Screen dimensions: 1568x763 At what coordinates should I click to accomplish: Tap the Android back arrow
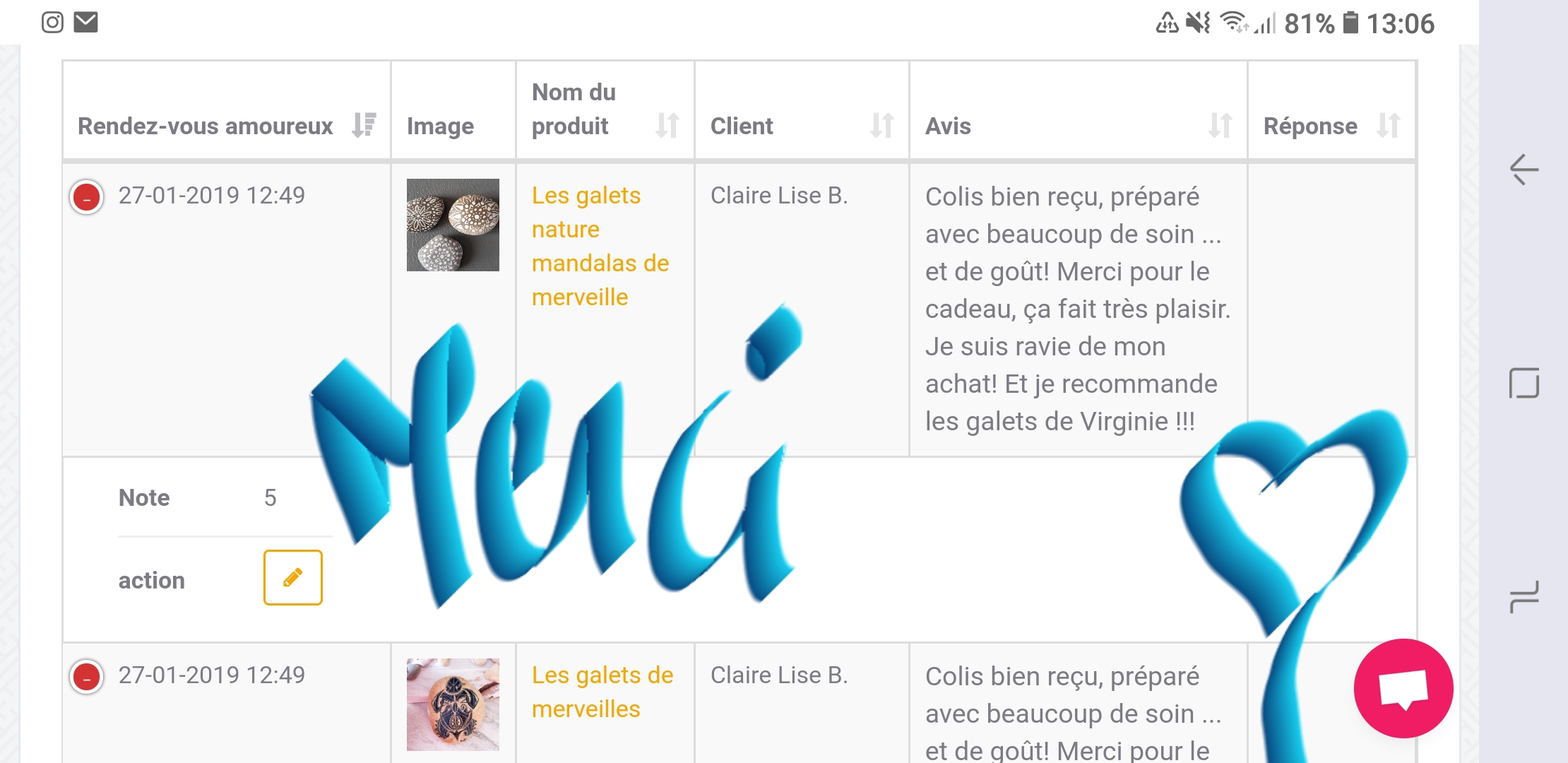click(x=1524, y=170)
